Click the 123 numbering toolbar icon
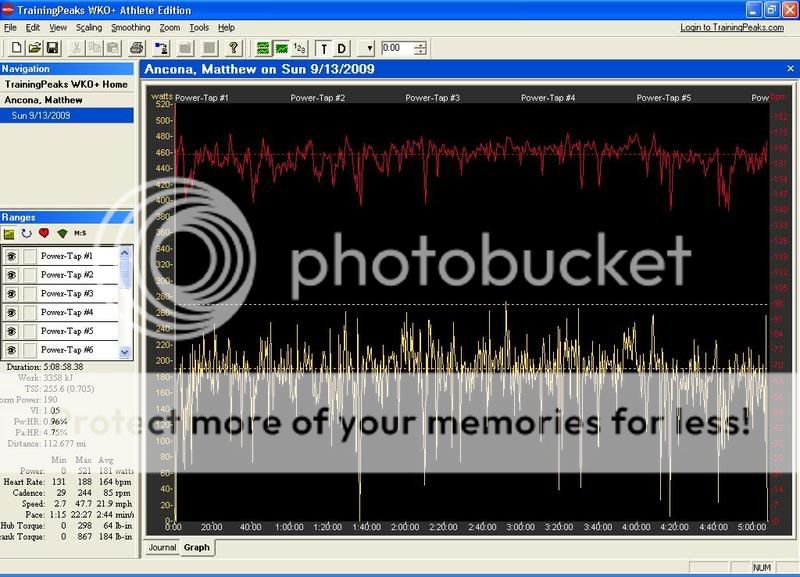 click(299, 48)
